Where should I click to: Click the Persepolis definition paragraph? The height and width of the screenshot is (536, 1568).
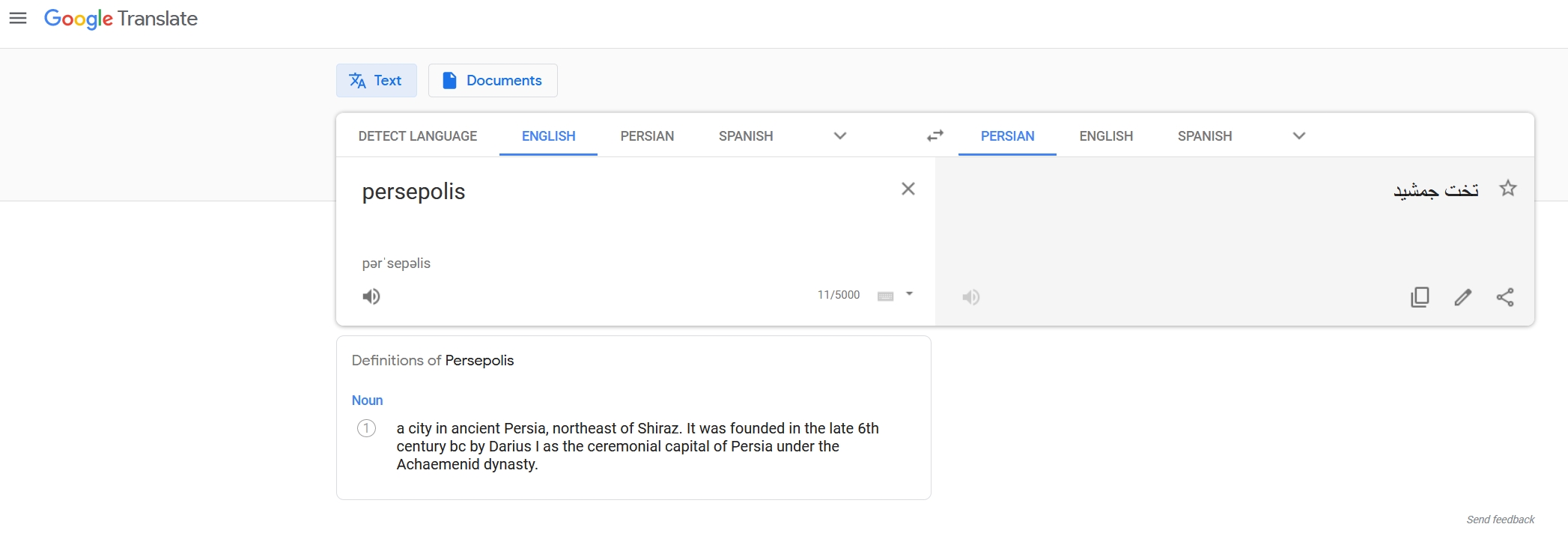pos(638,446)
